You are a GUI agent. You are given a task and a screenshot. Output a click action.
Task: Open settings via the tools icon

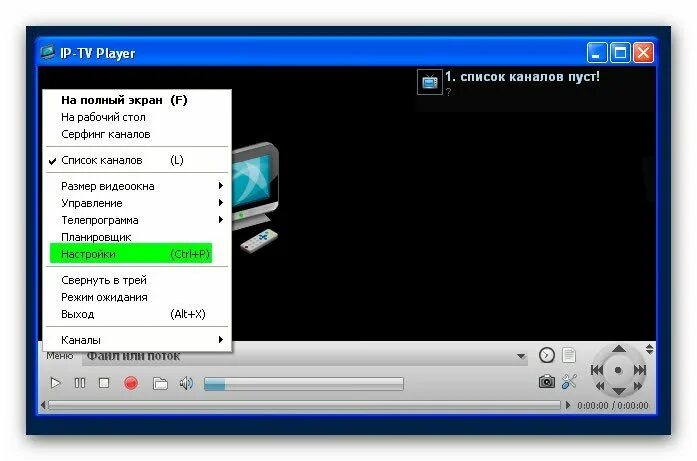click(x=569, y=381)
